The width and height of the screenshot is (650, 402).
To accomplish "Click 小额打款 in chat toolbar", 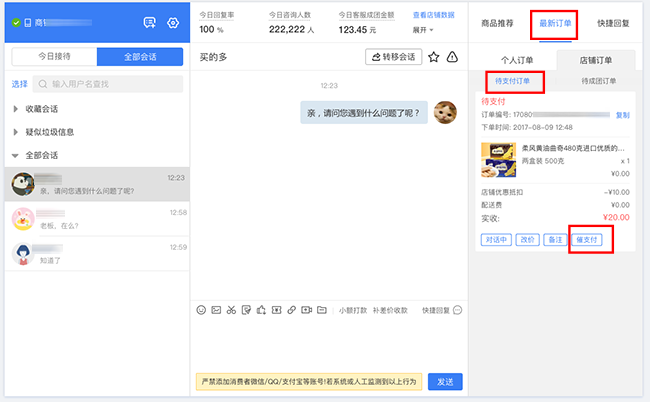I will coord(353,310).
